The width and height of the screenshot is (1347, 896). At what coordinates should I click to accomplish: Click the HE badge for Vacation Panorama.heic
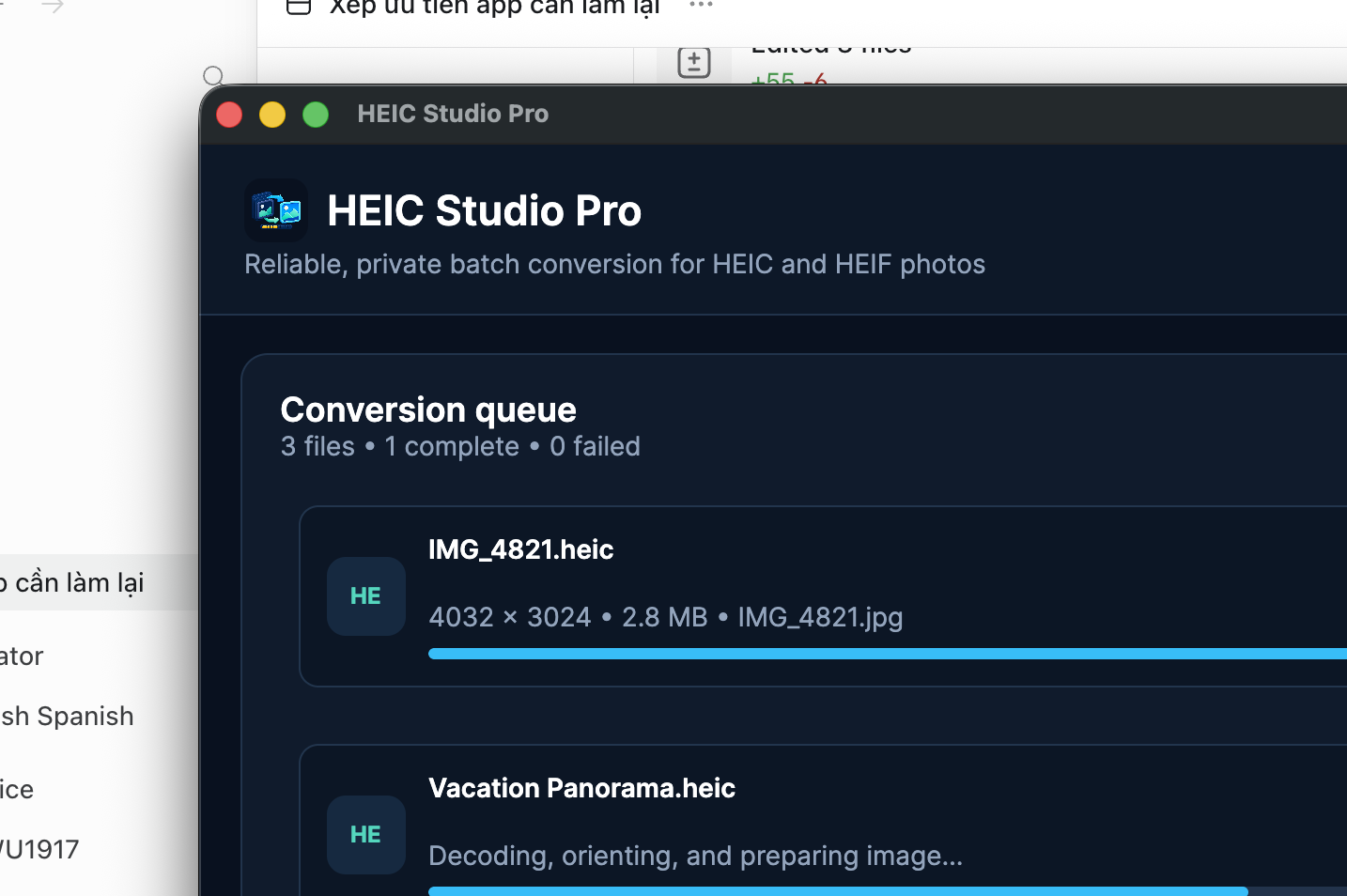pyautogui.click(x=366, y=835)
